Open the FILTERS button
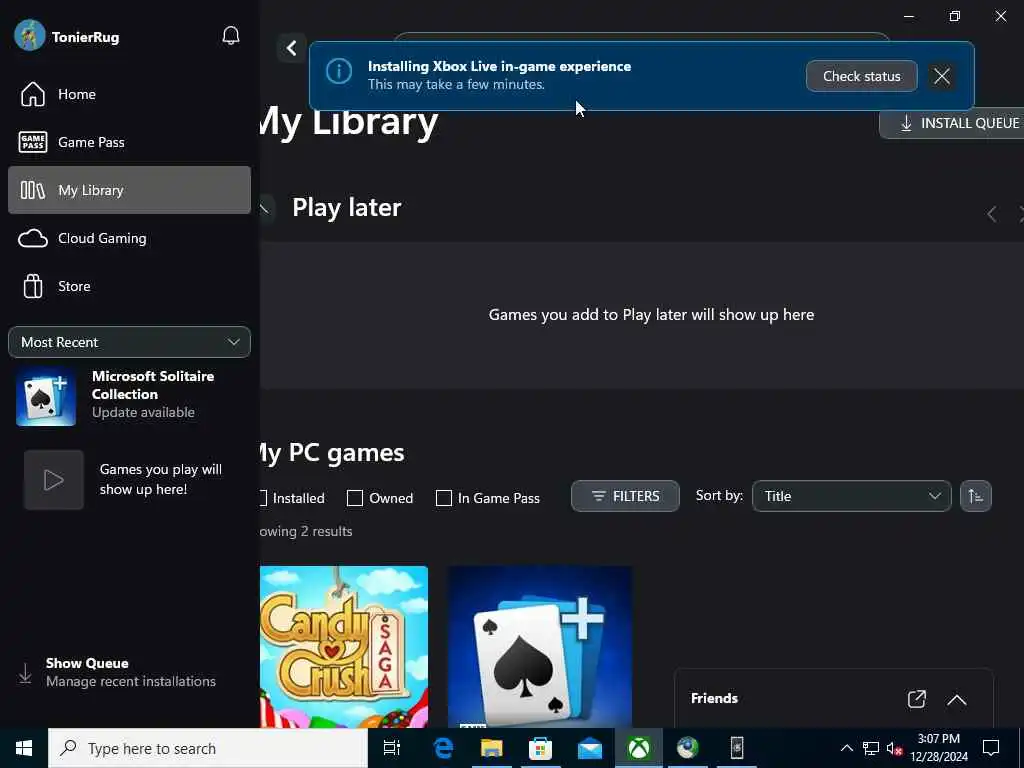1024x768 pixels. point(625,496)
